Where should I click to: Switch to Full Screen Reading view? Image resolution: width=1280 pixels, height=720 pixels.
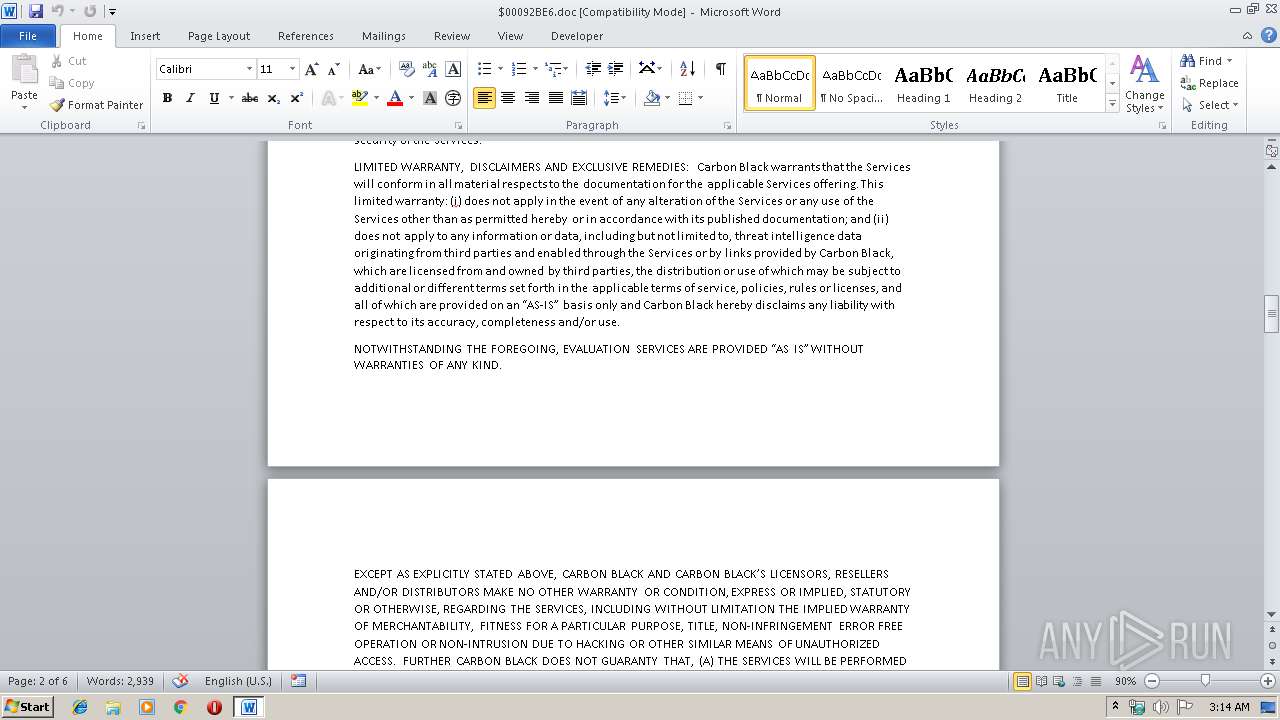pyautogui.click(x=1041, y=681)
